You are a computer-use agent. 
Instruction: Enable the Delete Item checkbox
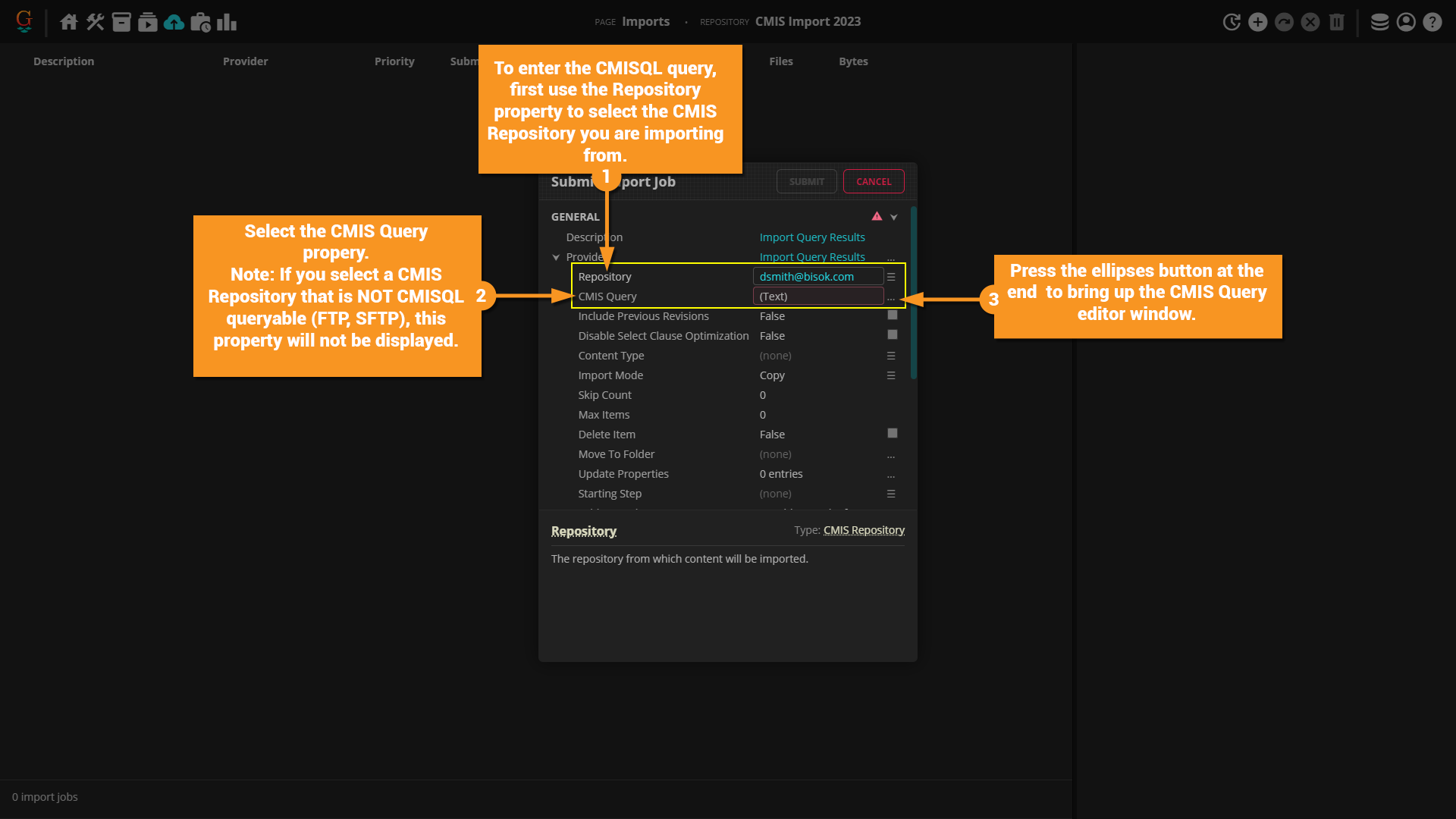coord(892,434)
